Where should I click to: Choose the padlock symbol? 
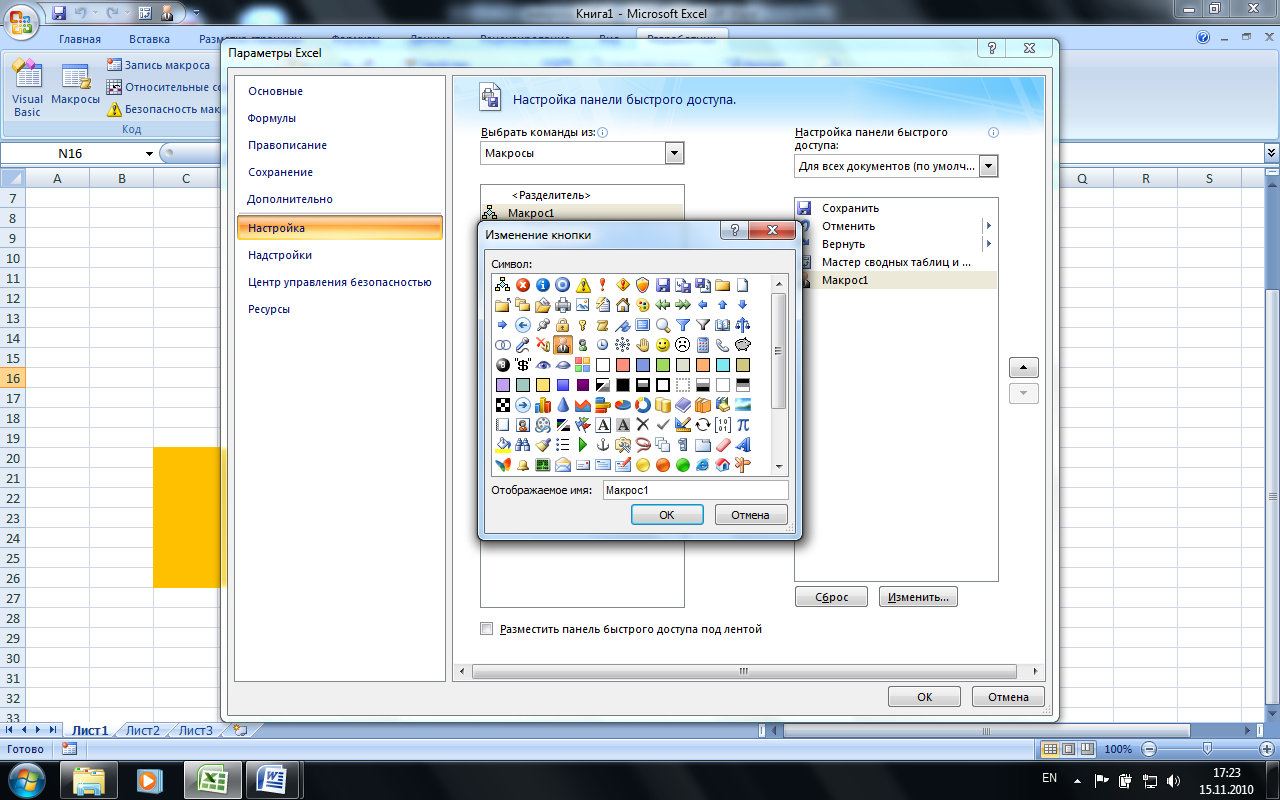pos(562,325)
